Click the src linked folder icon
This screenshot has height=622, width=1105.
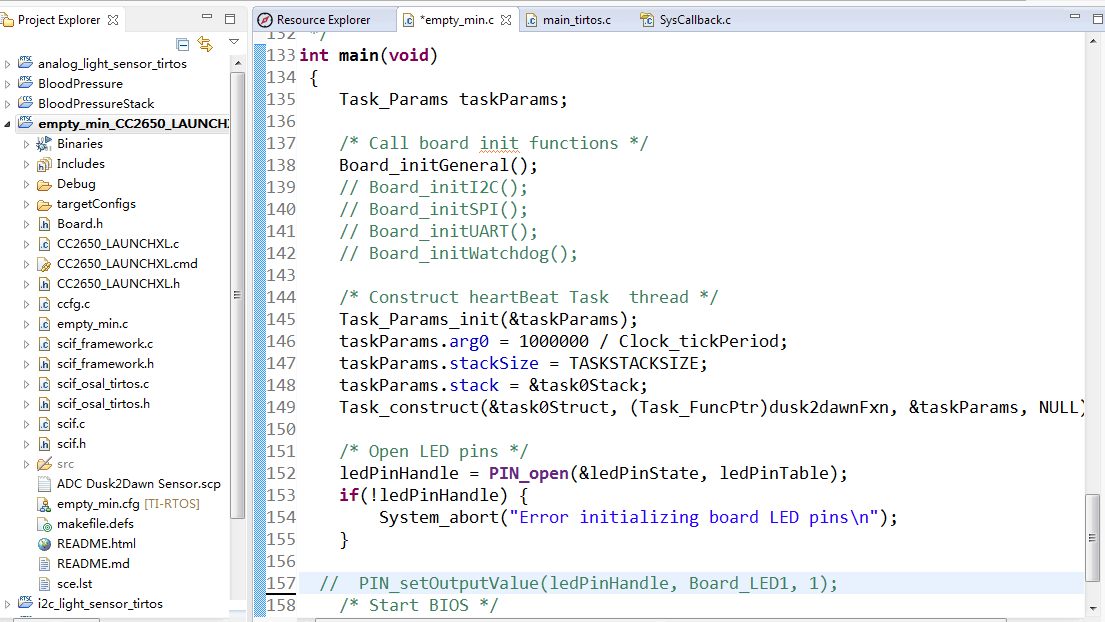(x=44, y=464)
